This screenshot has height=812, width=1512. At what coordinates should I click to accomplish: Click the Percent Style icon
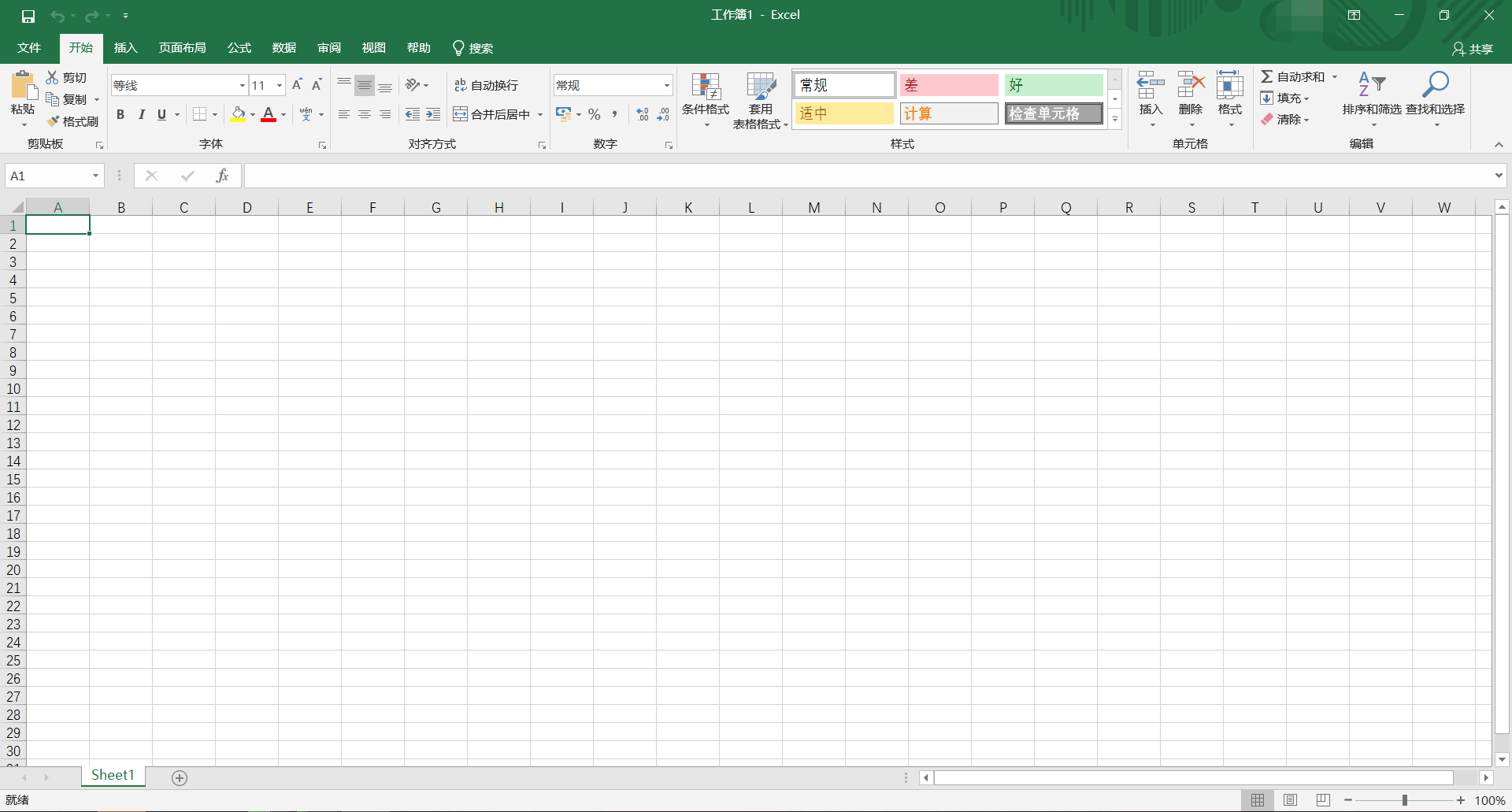(595, 114)
